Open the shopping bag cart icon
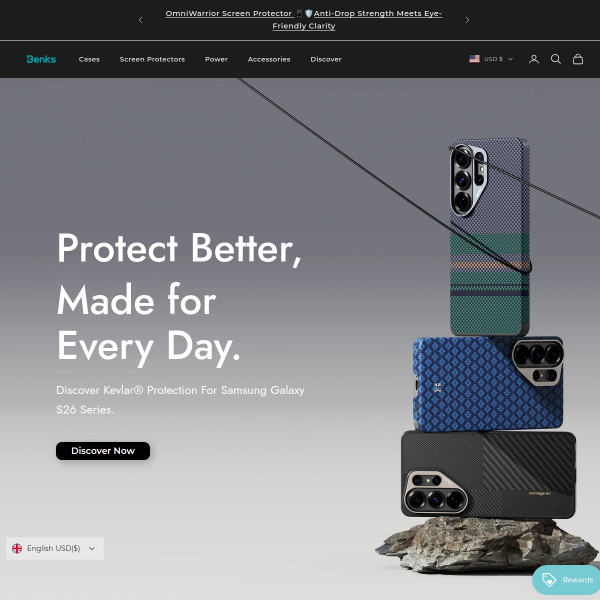 [578, 59]
